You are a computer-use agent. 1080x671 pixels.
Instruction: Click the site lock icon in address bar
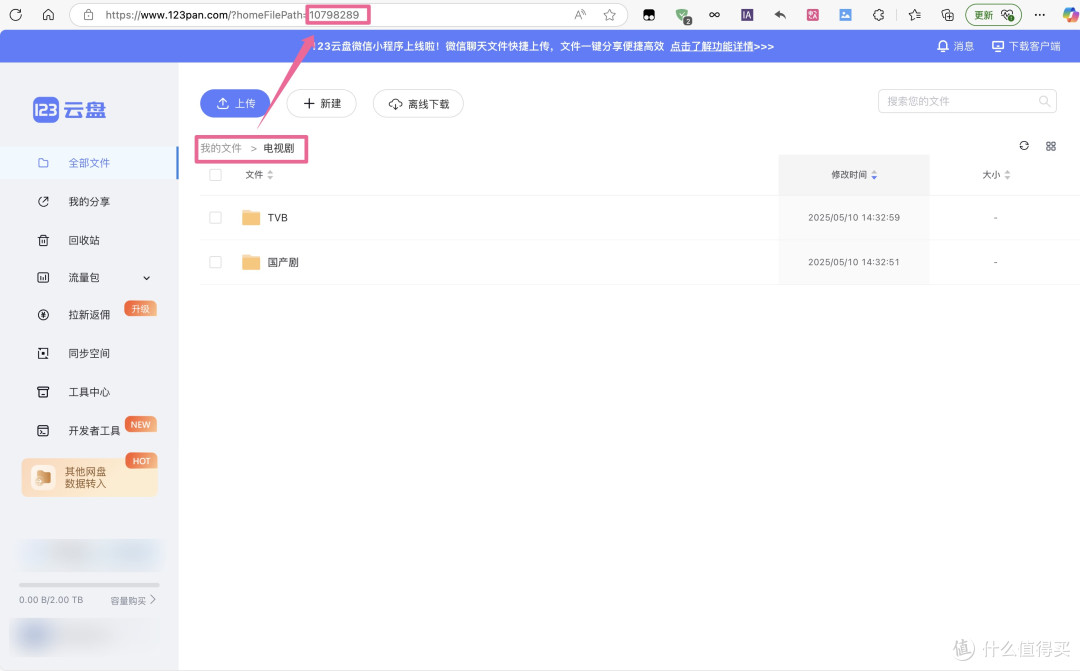click(88, 14)
